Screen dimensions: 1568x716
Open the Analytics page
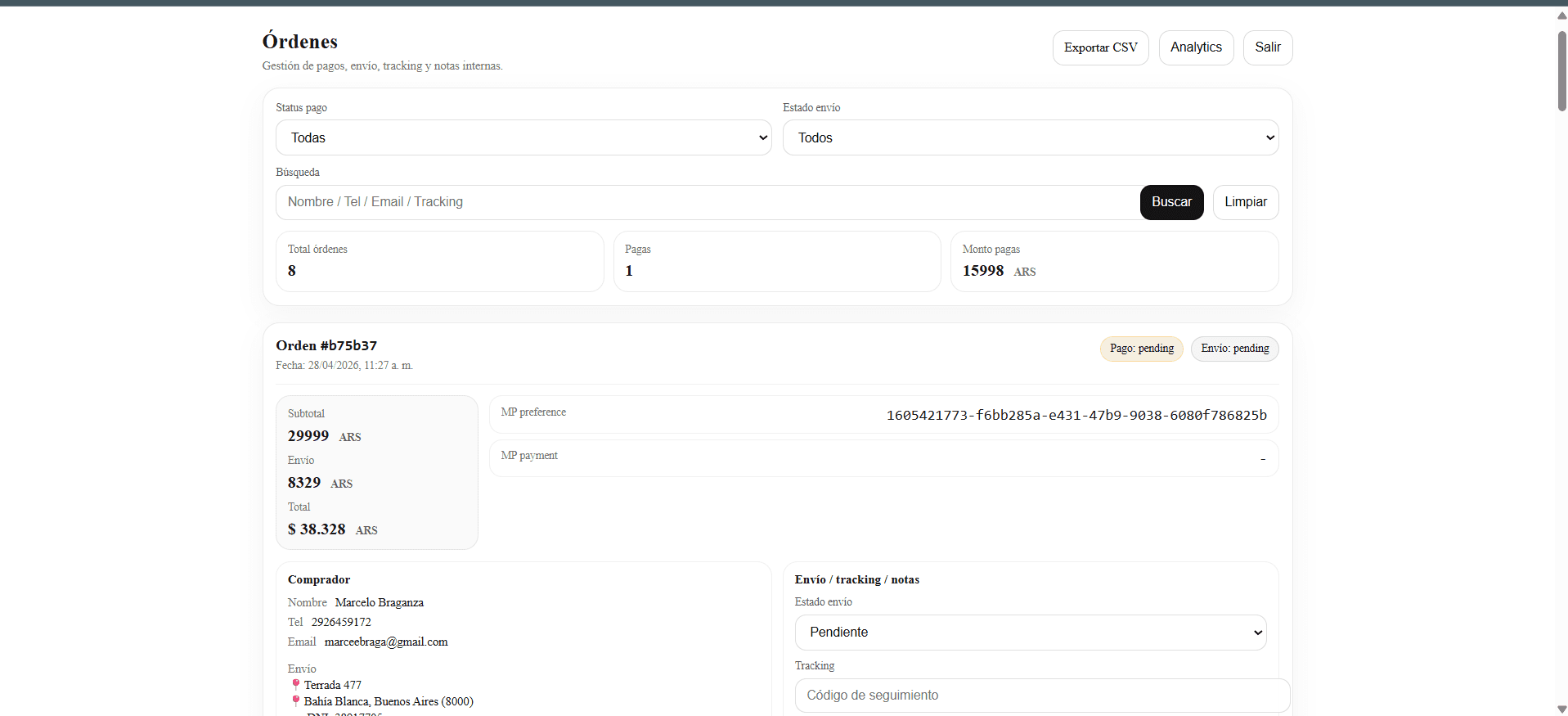click(x=1196, y=47)
